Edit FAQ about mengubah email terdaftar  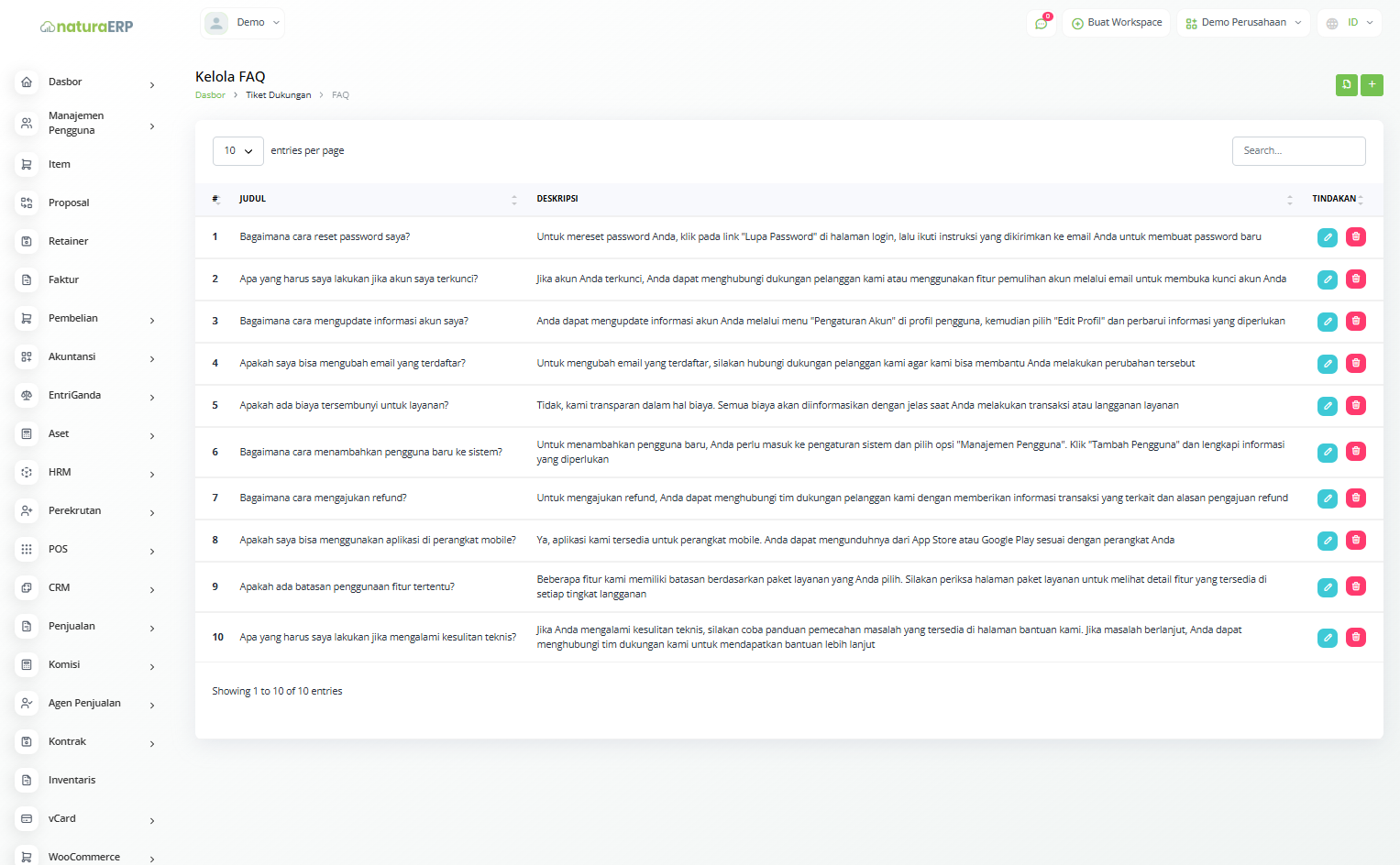click(1328, 364)
